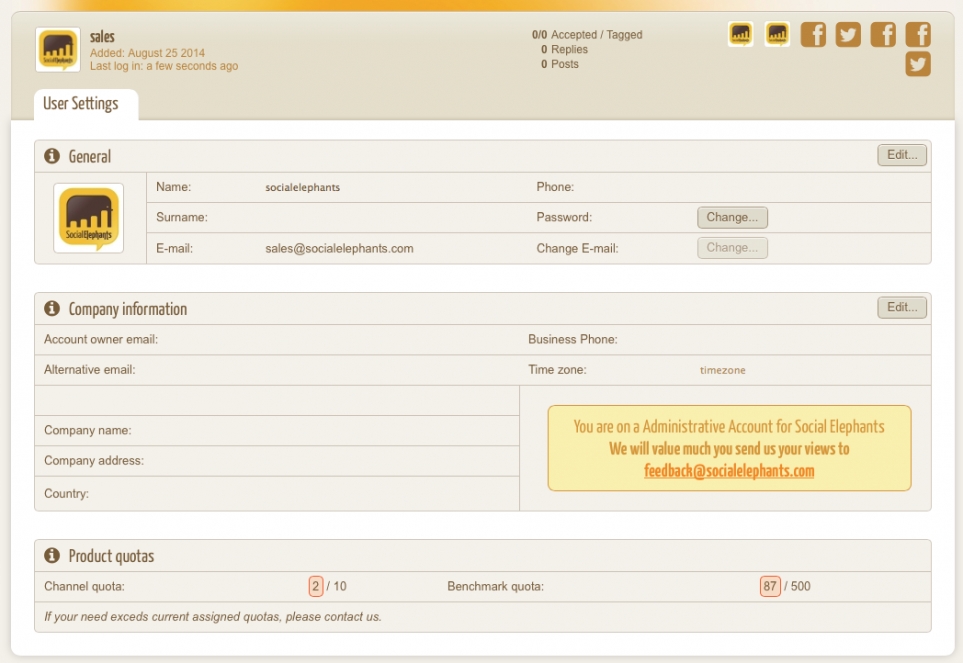The width and height of the screenshot is (963, 663).
Task: Click the '0 Replies' stat
Action: (564, 49)
